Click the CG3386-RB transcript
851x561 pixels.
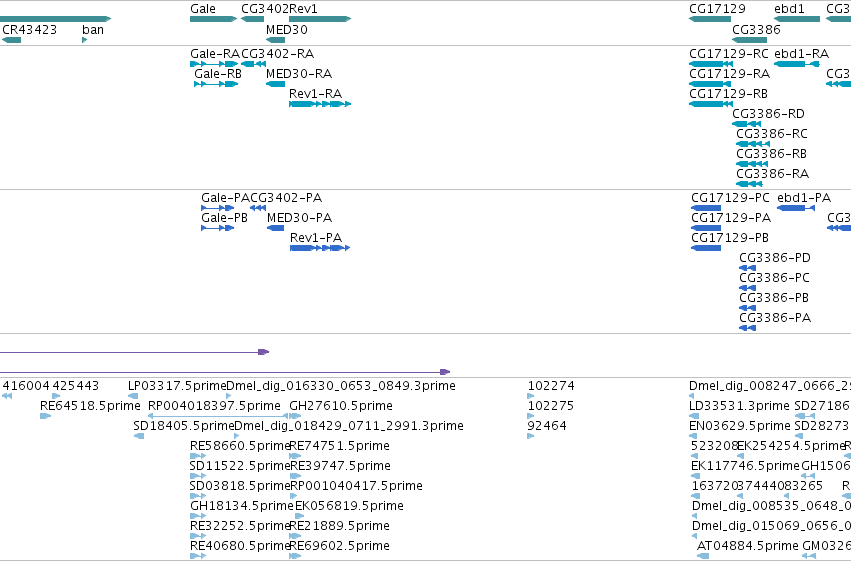click(x=752, y=164)
